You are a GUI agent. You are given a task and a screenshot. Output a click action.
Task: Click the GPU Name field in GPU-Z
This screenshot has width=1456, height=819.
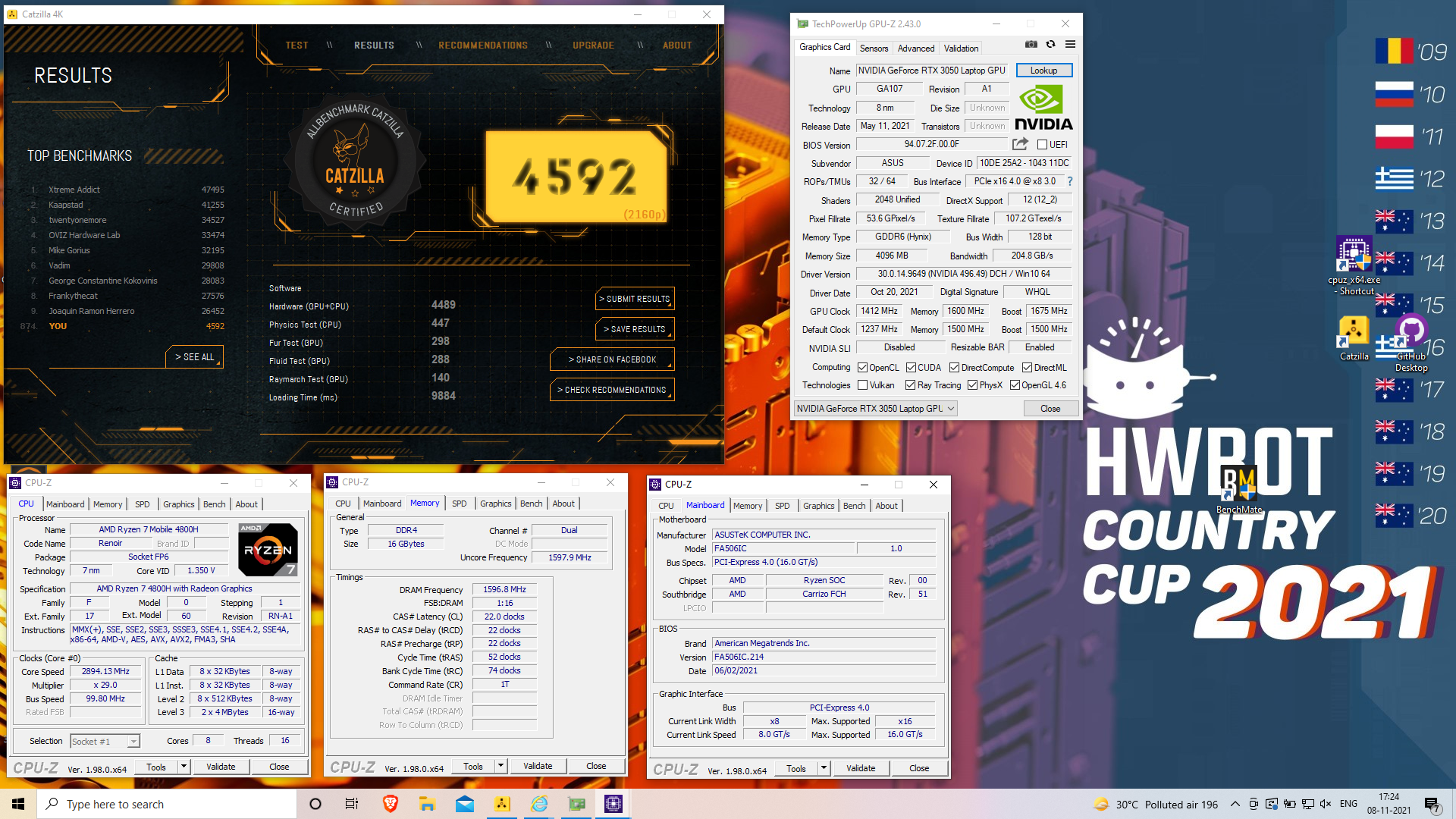tap(932, 70)
